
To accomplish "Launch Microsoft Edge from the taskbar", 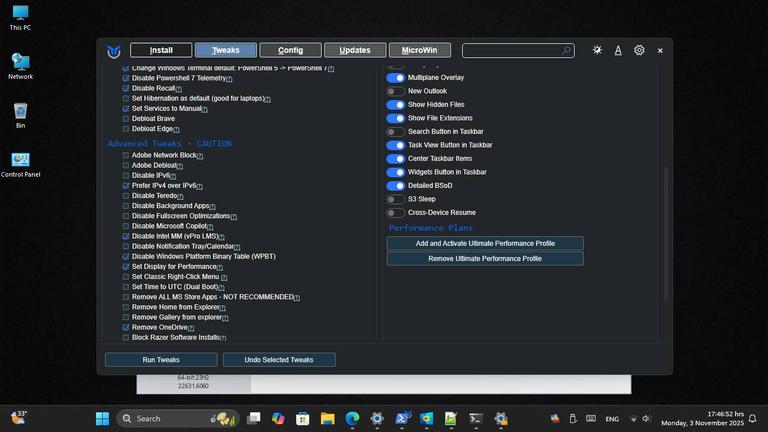I will 352,418.
